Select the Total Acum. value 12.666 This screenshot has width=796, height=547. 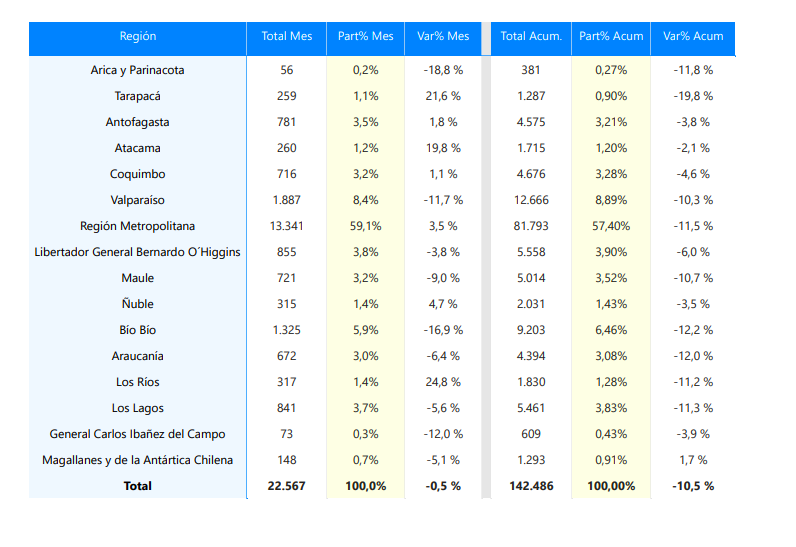531,200
